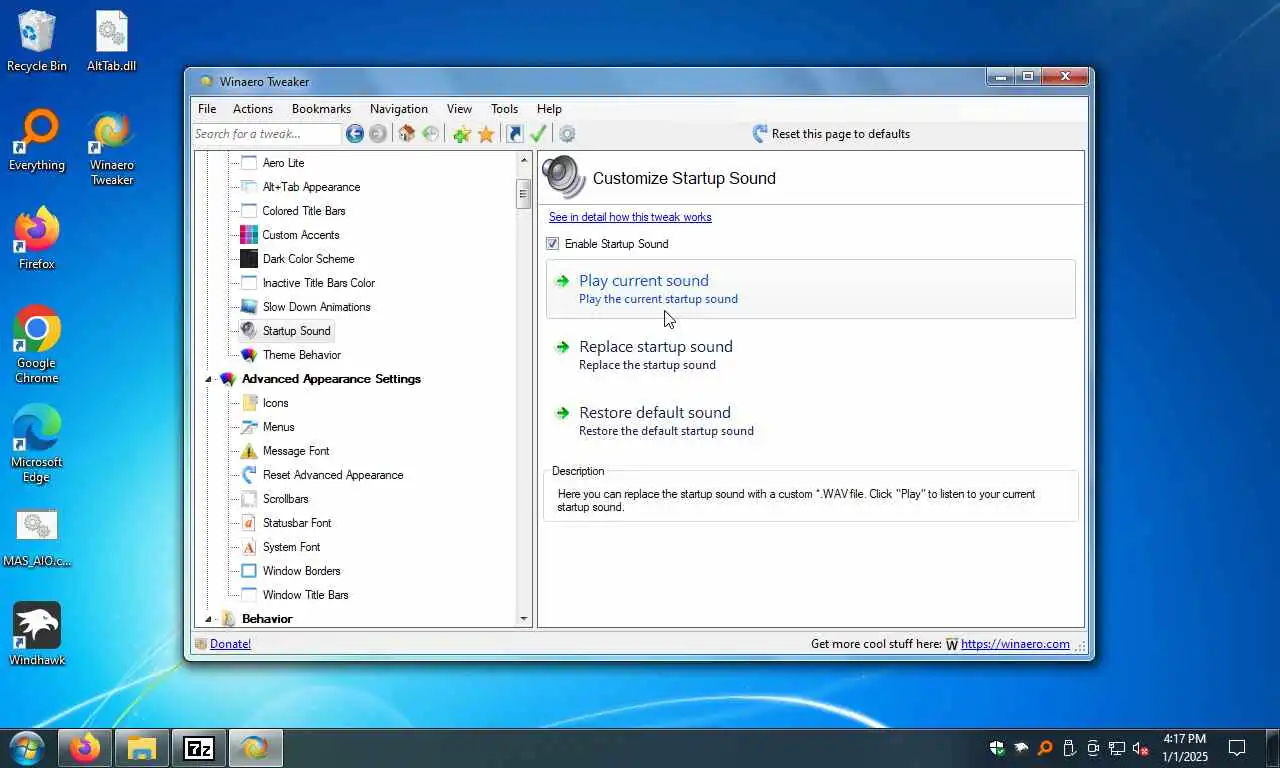This screenshot has height=768, width=1280.
Task: Open settings via the gear toolbar icon
Action: tap(567, 134)
